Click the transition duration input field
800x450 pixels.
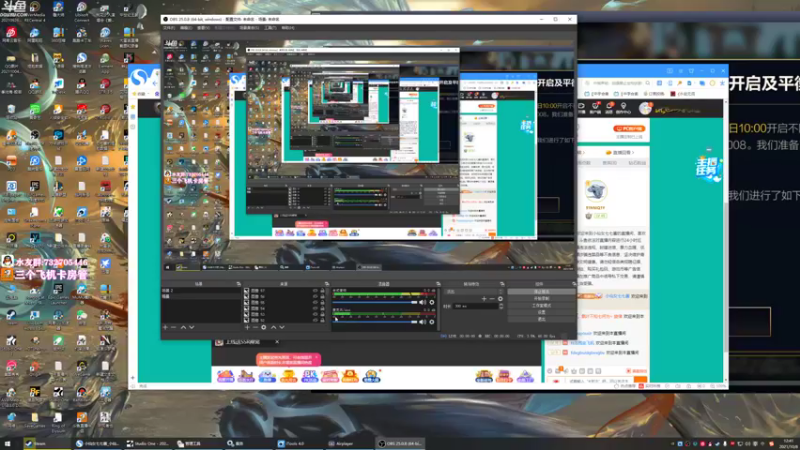tap(475, 306)
